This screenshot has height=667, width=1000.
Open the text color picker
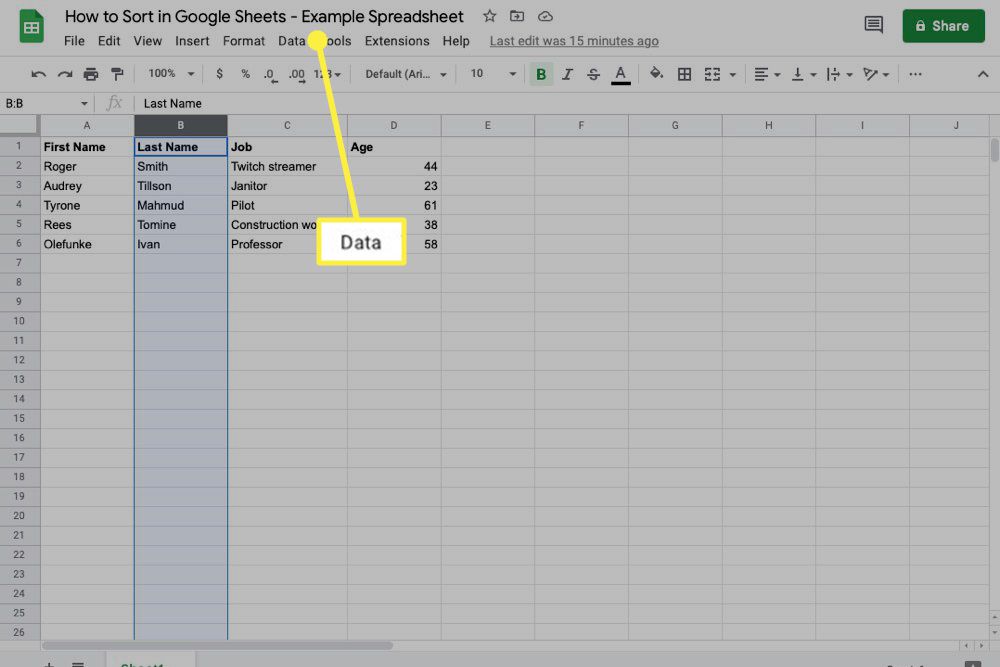point(621,75)
